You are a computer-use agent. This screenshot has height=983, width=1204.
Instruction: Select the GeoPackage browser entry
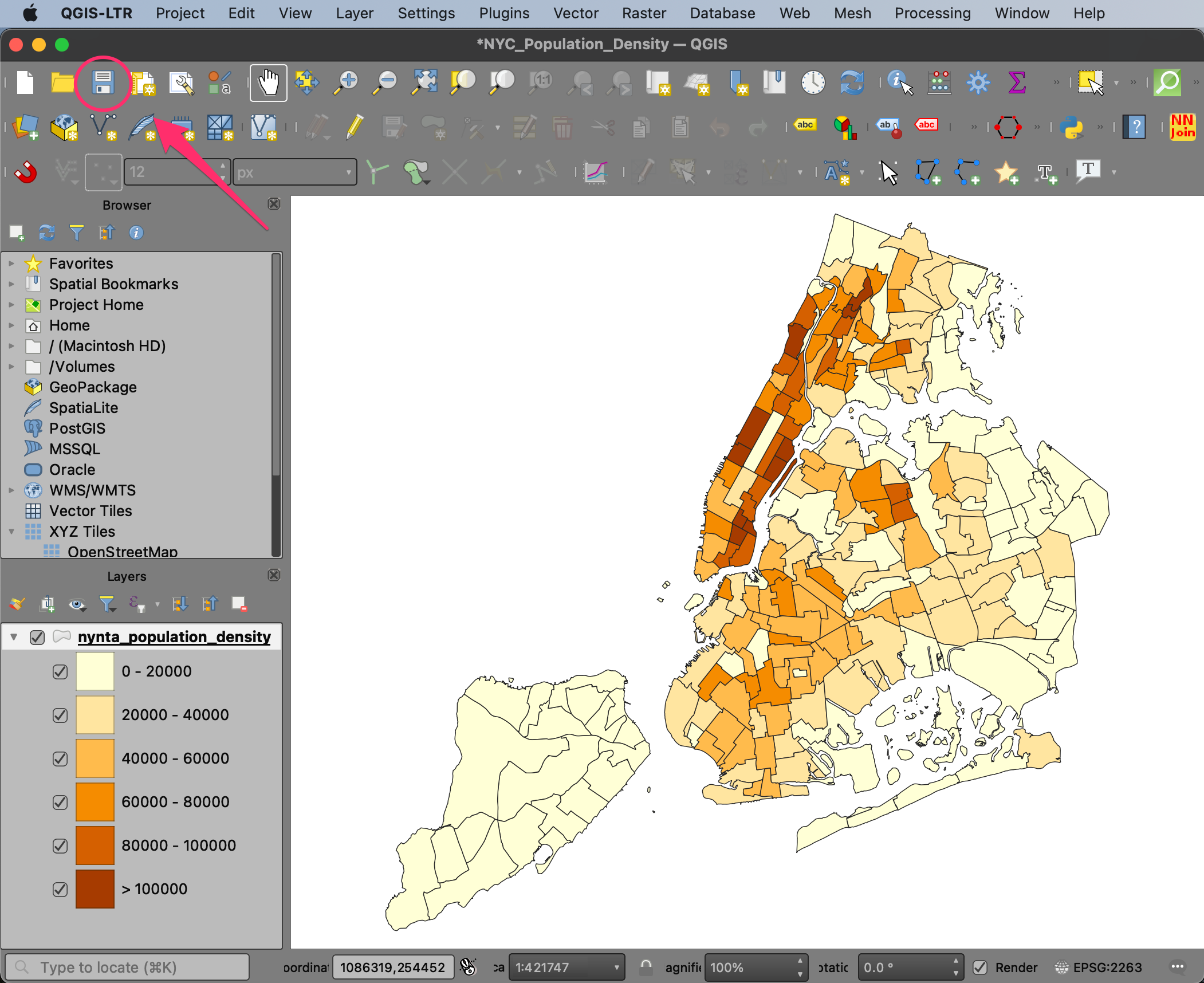point(93,387)
